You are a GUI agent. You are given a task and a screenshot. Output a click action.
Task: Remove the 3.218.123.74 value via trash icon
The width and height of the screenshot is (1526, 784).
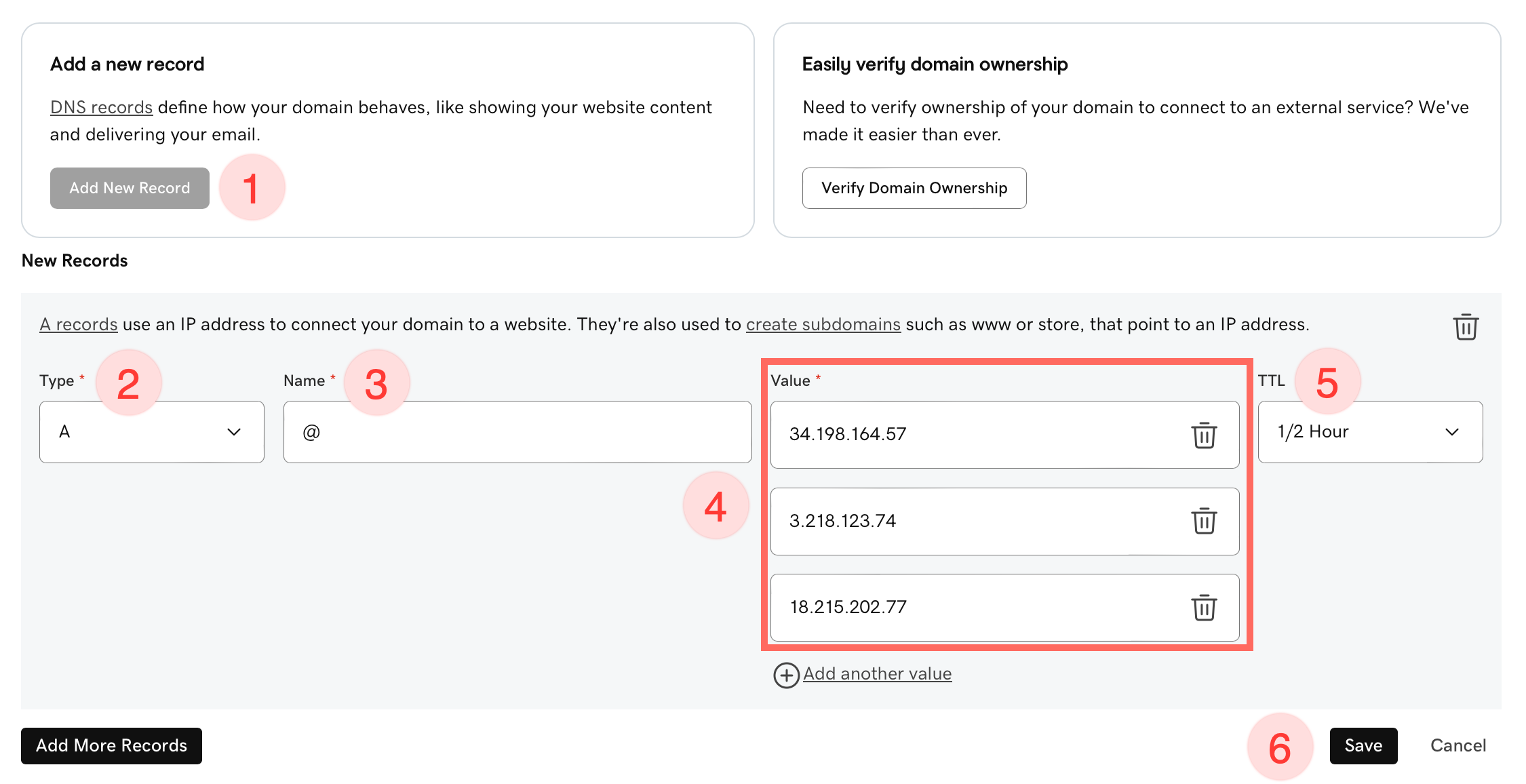[x=1204, y=521]
